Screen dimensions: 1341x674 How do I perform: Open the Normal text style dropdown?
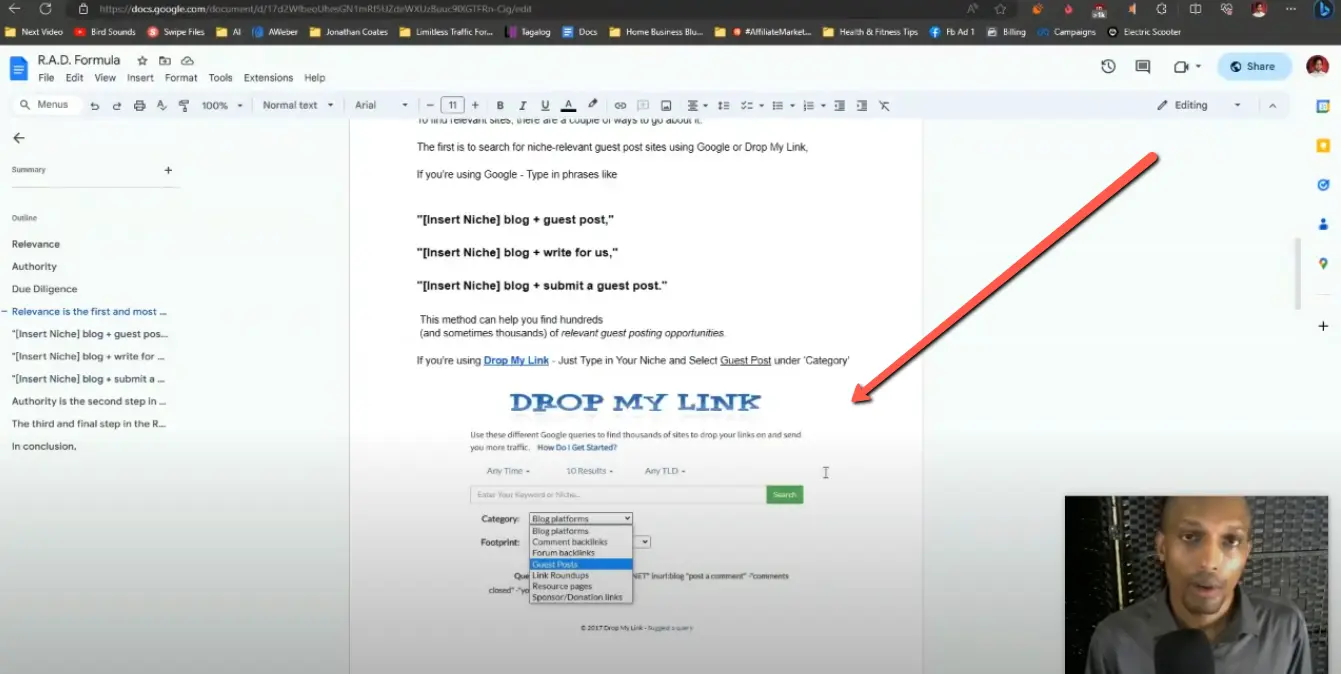(x=296, y=105)
